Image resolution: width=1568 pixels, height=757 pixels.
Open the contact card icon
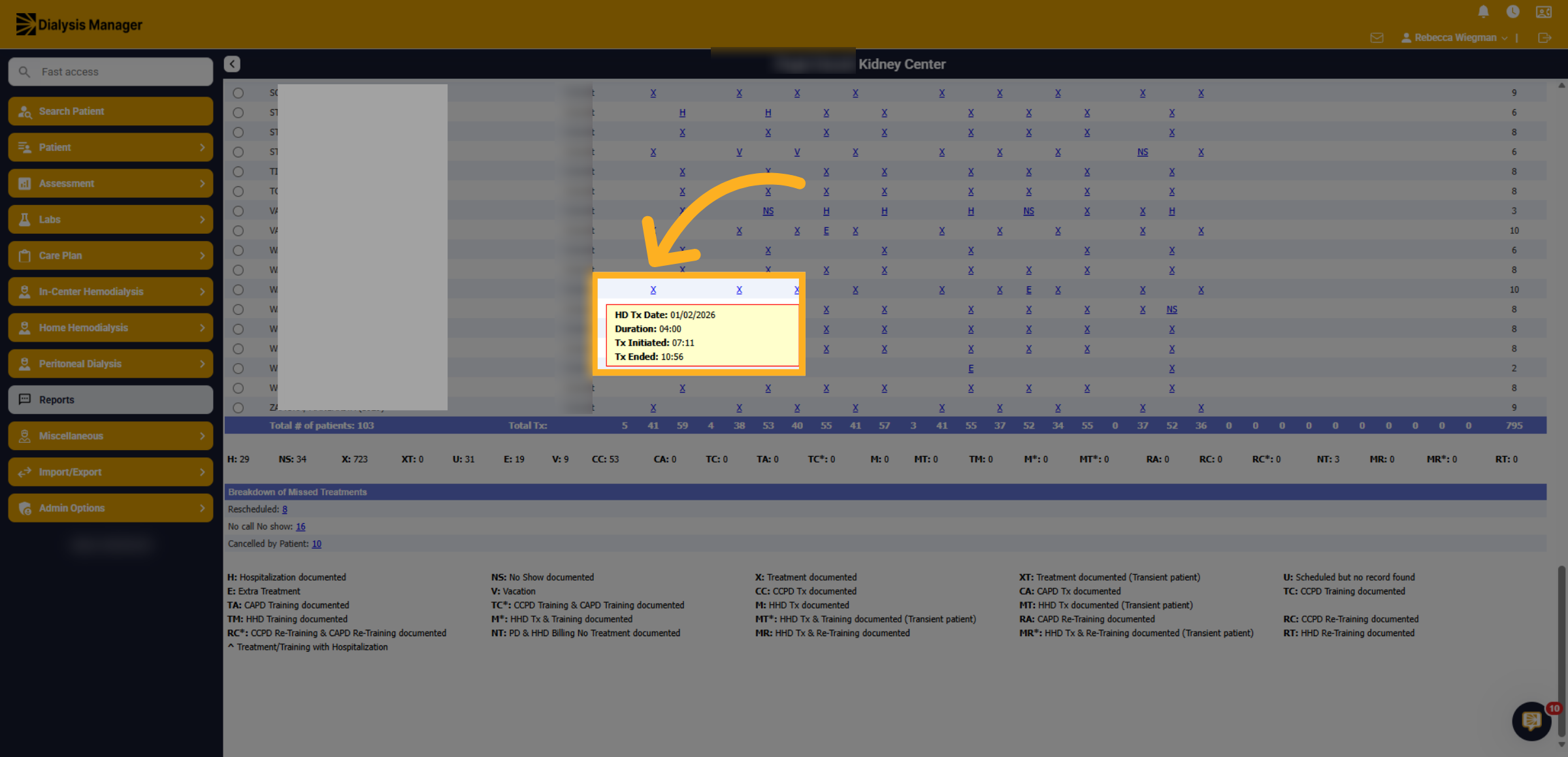[1544, 12]
